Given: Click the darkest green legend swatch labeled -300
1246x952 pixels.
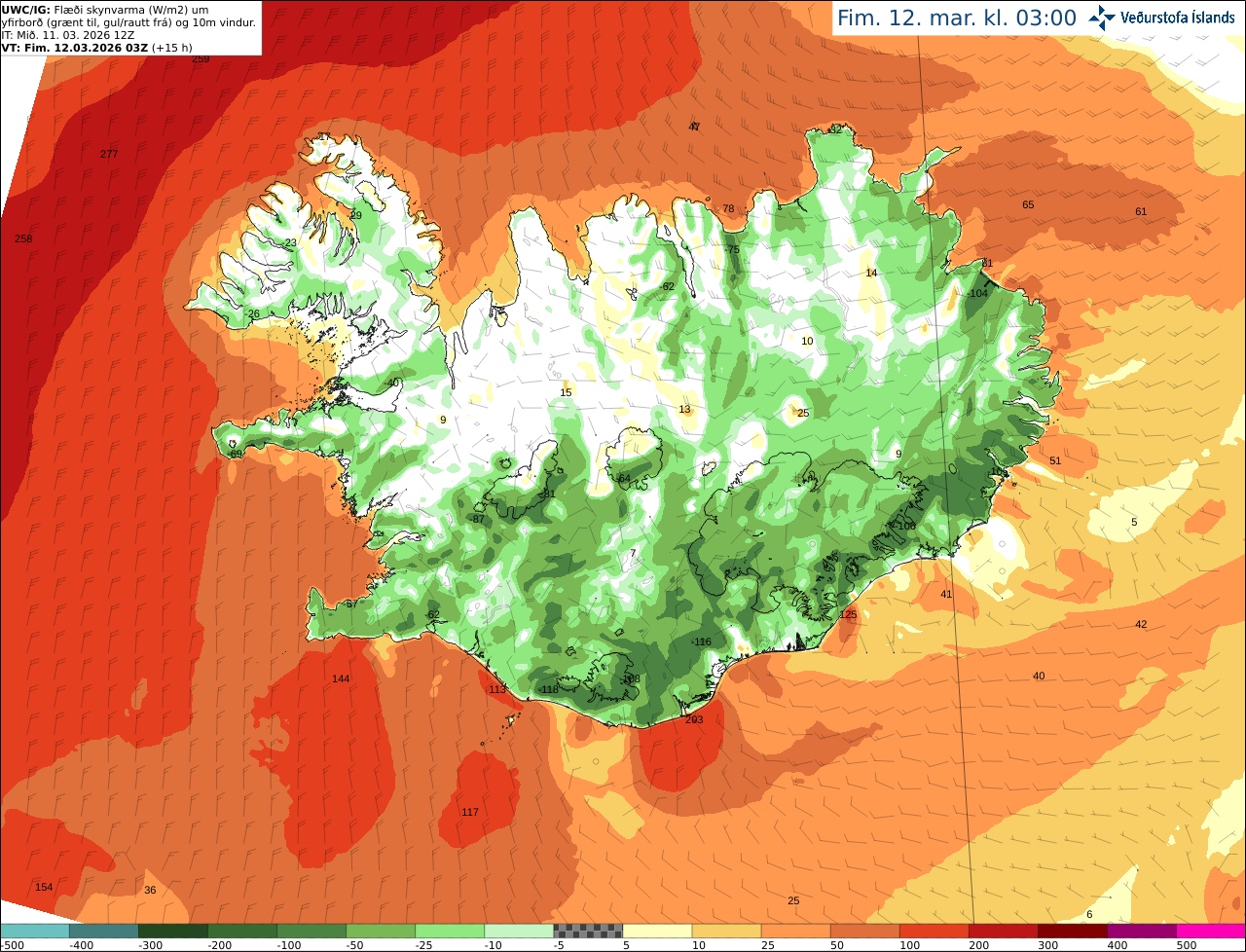Looking at the screenshot, I should click(172, 931).
